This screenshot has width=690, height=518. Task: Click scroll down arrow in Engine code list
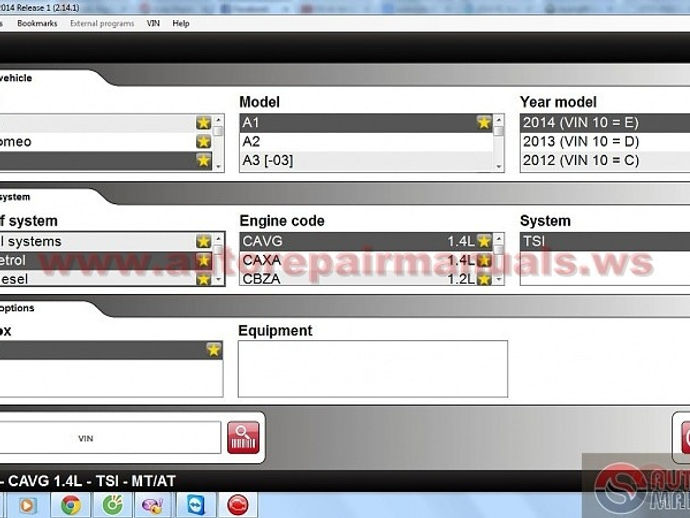coord(499,279)
